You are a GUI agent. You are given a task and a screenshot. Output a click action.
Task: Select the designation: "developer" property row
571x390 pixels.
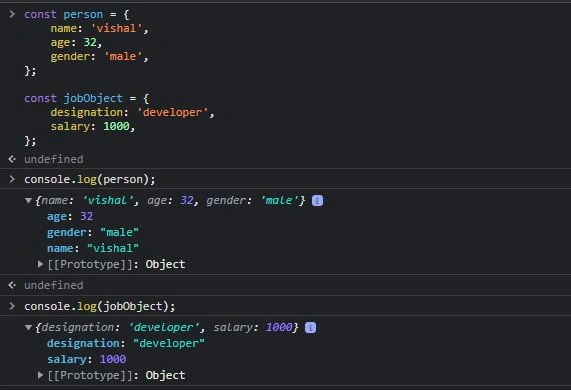point(126,343)
